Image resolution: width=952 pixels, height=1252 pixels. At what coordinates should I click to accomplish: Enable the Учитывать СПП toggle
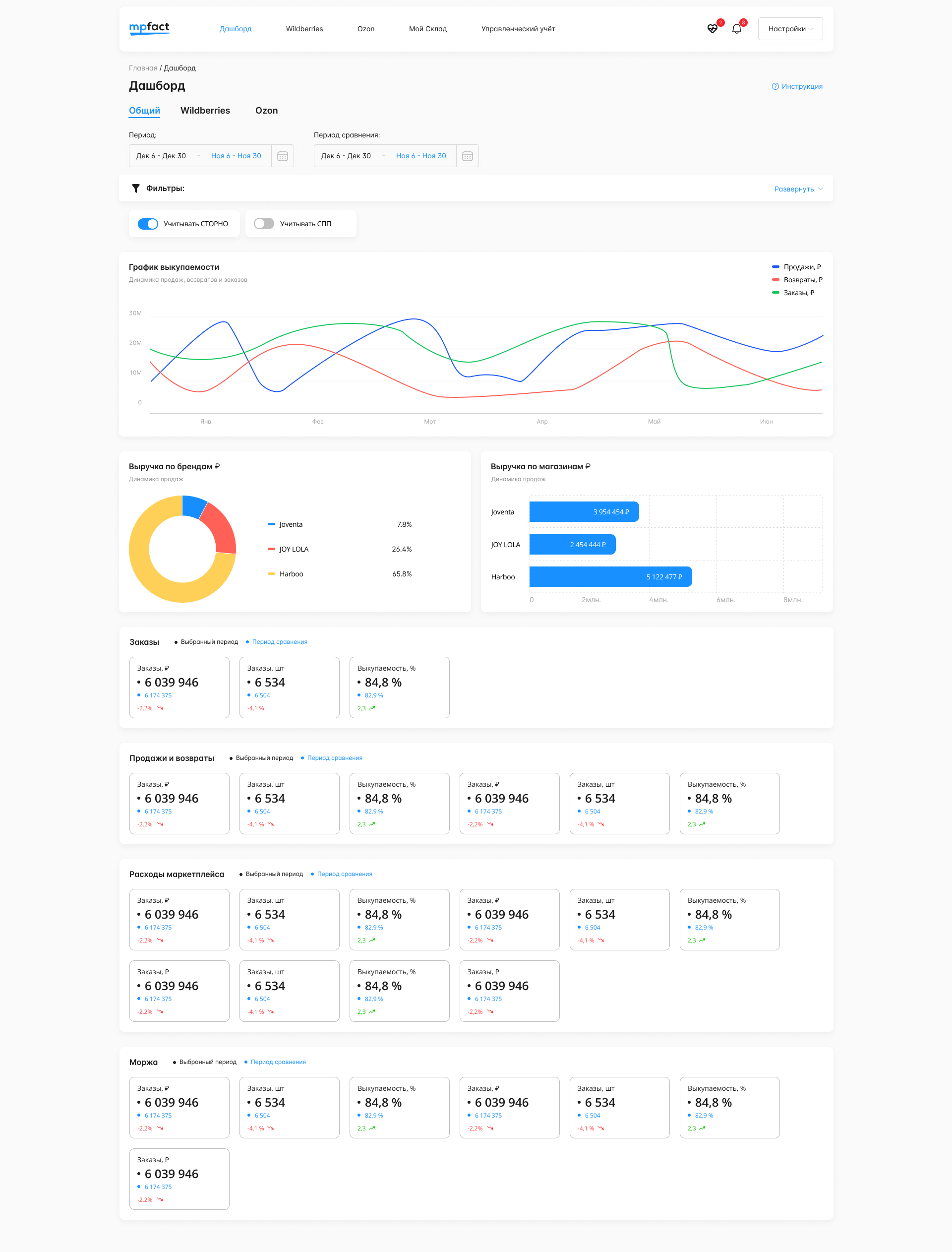click(x=264, y=224)
